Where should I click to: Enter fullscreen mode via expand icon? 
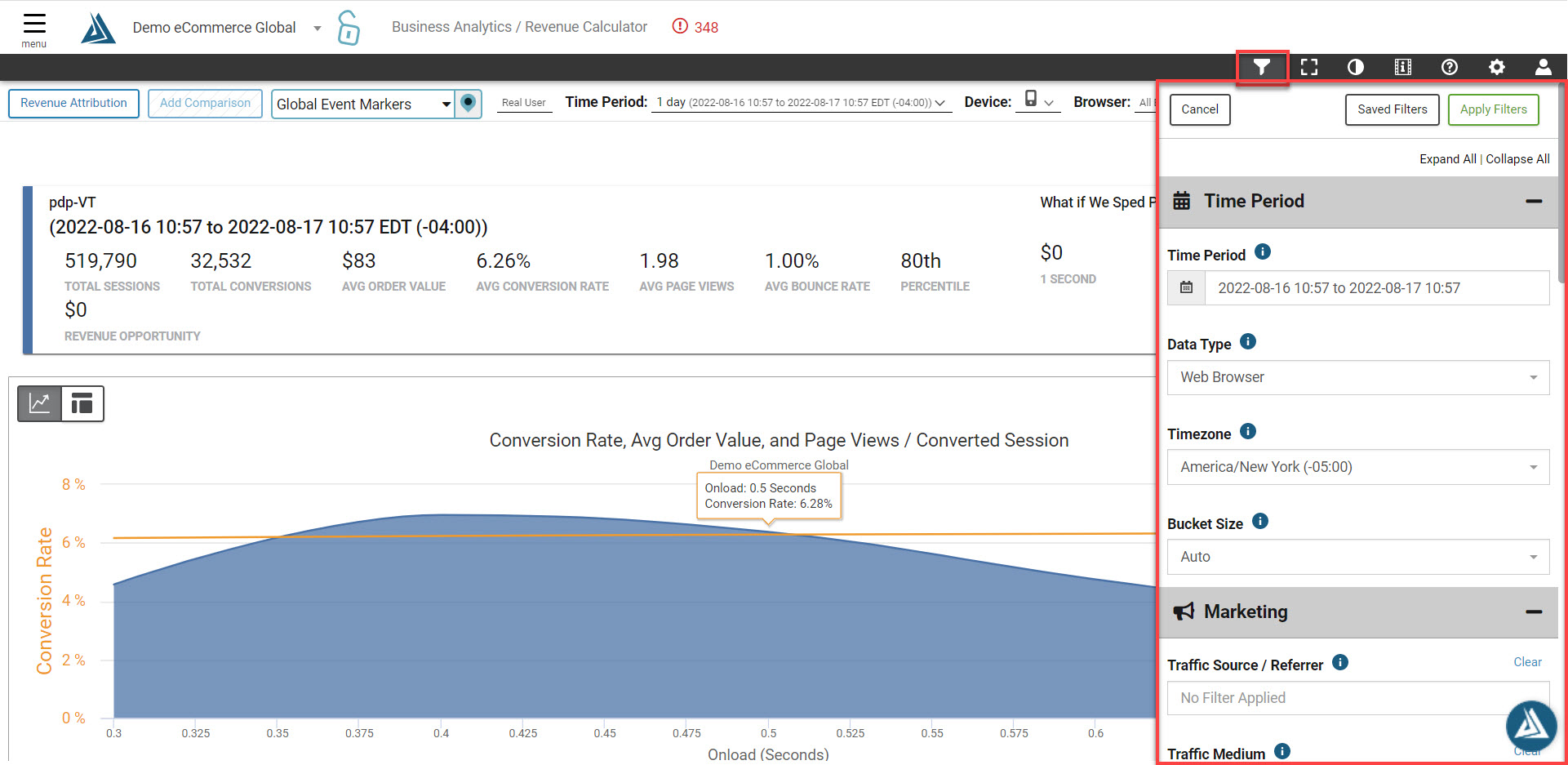(x=1309, y=67)
